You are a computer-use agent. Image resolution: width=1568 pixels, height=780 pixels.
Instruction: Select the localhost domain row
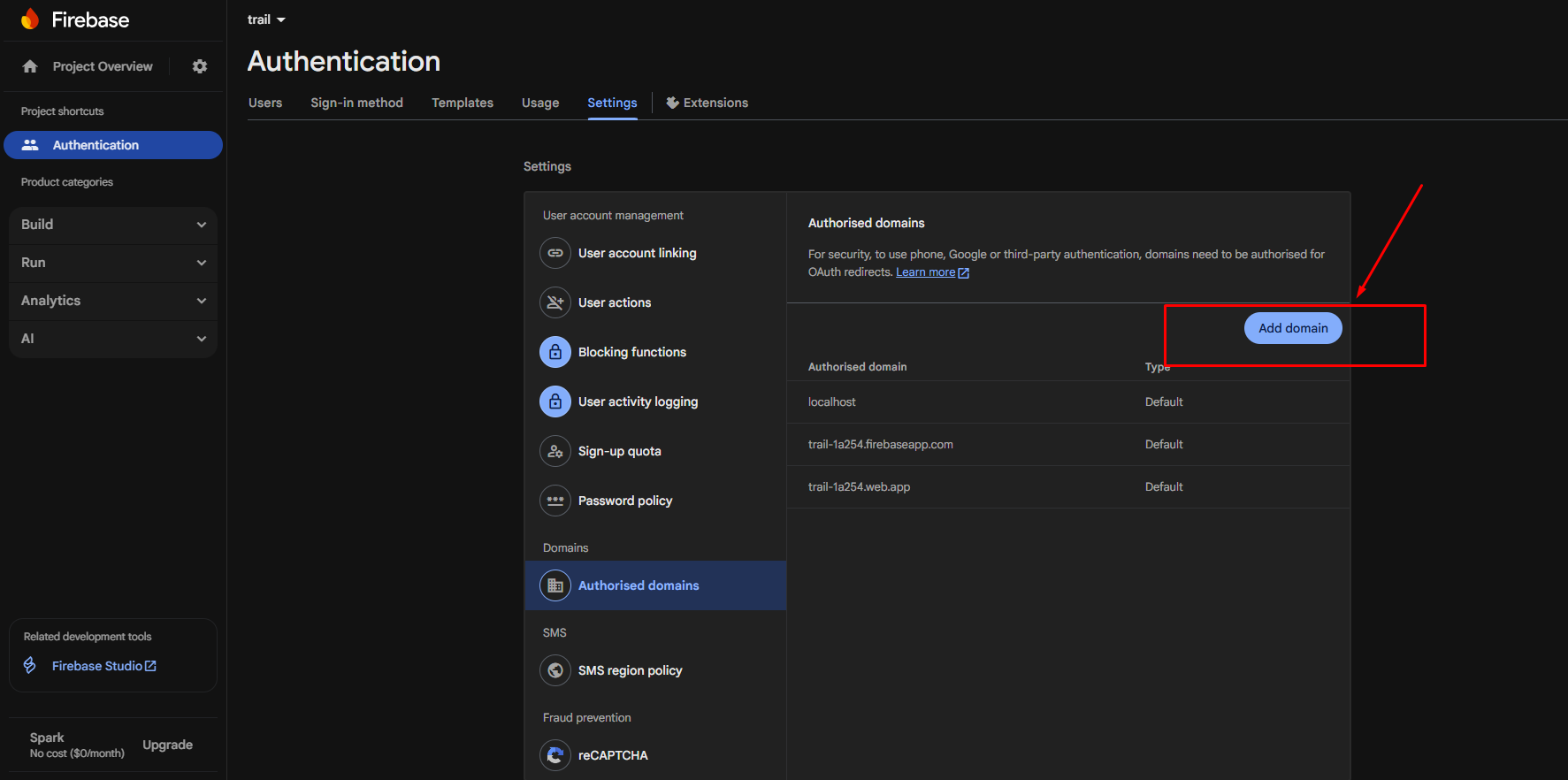[1068, 402]
